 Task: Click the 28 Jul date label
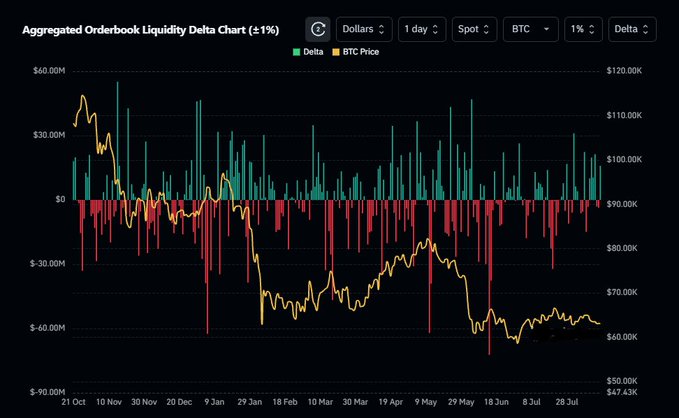point(567,402)
